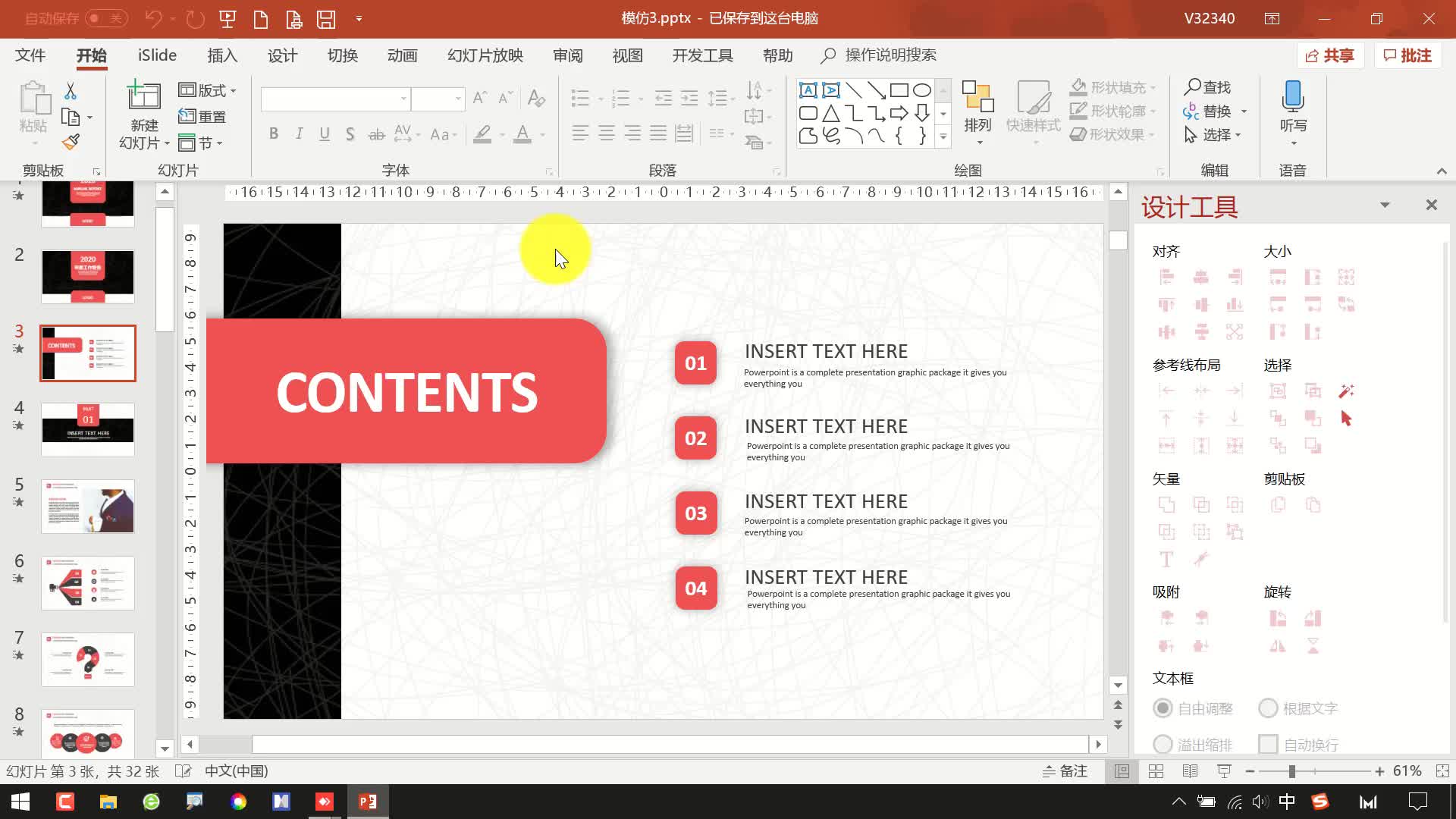This screenshot has height=819, width=1456.
Task: Switch to the 开发工具 tab
Action: coord(702,55)
